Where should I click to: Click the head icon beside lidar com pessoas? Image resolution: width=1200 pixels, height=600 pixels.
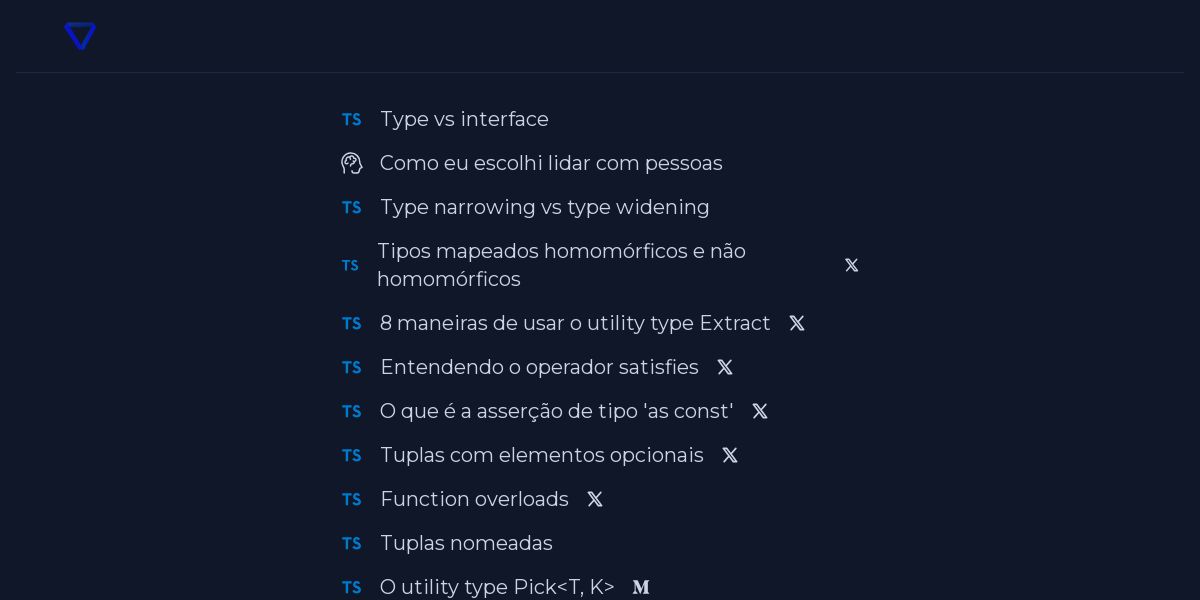(351, 163)
